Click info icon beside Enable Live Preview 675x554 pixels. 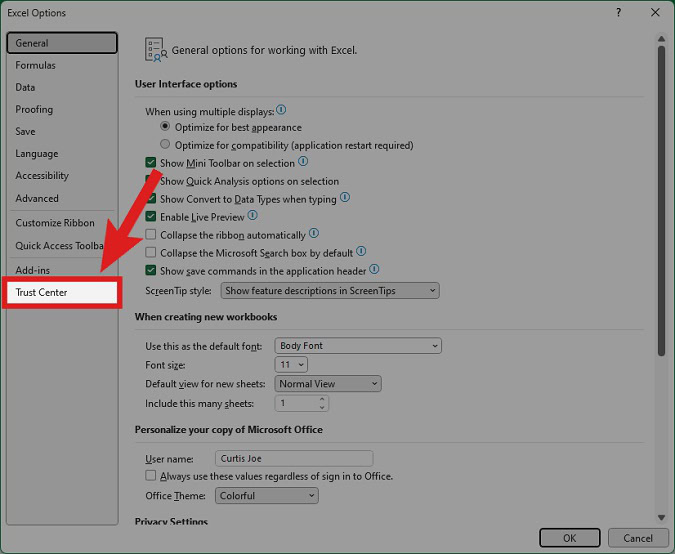[253, 215]
